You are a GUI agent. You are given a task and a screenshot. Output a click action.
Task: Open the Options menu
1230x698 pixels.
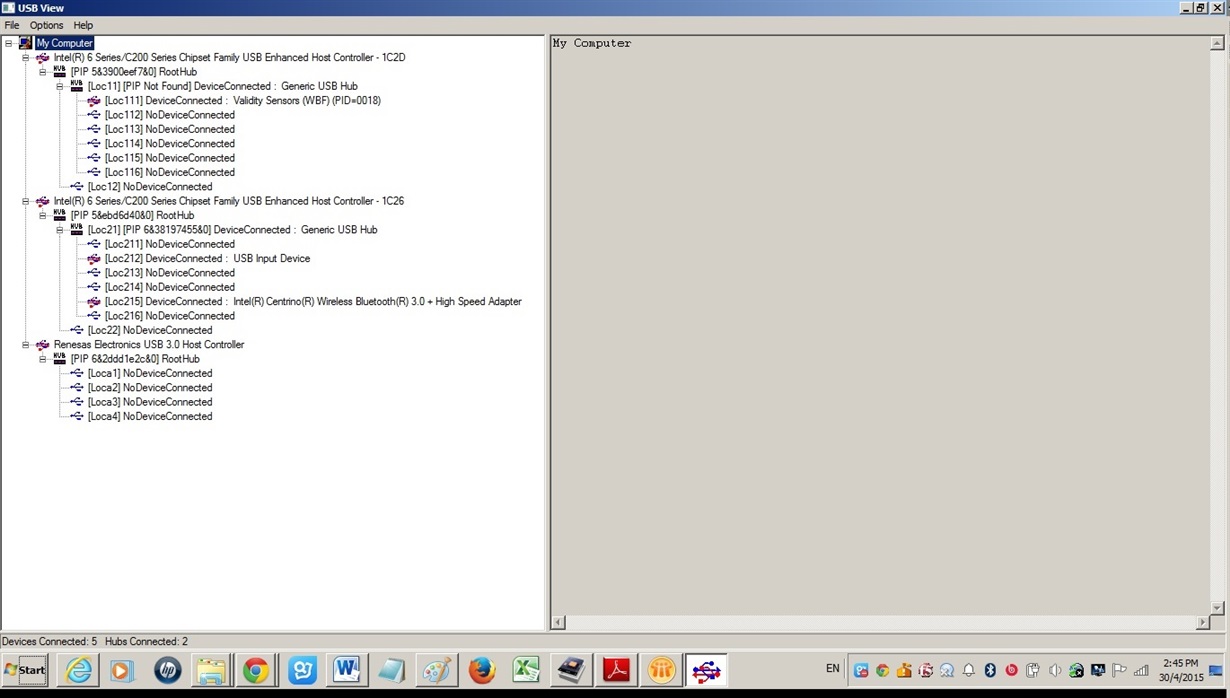46,25
